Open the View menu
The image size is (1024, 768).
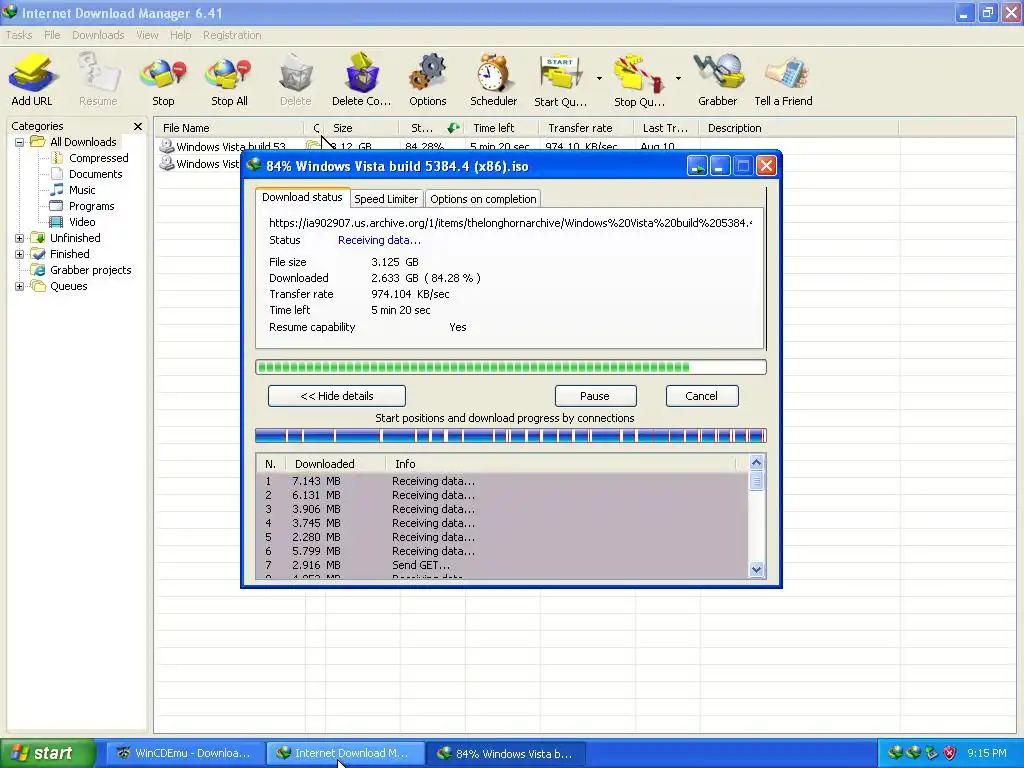point(147,35)
